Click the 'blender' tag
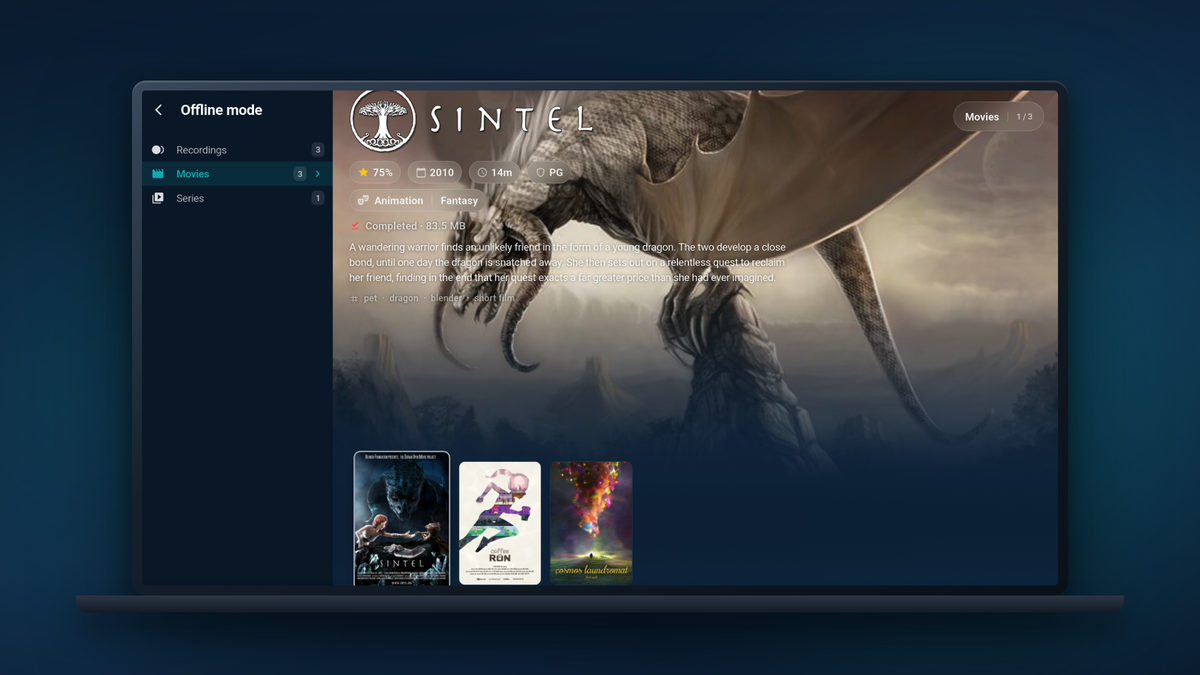 [x=446, y=298]
